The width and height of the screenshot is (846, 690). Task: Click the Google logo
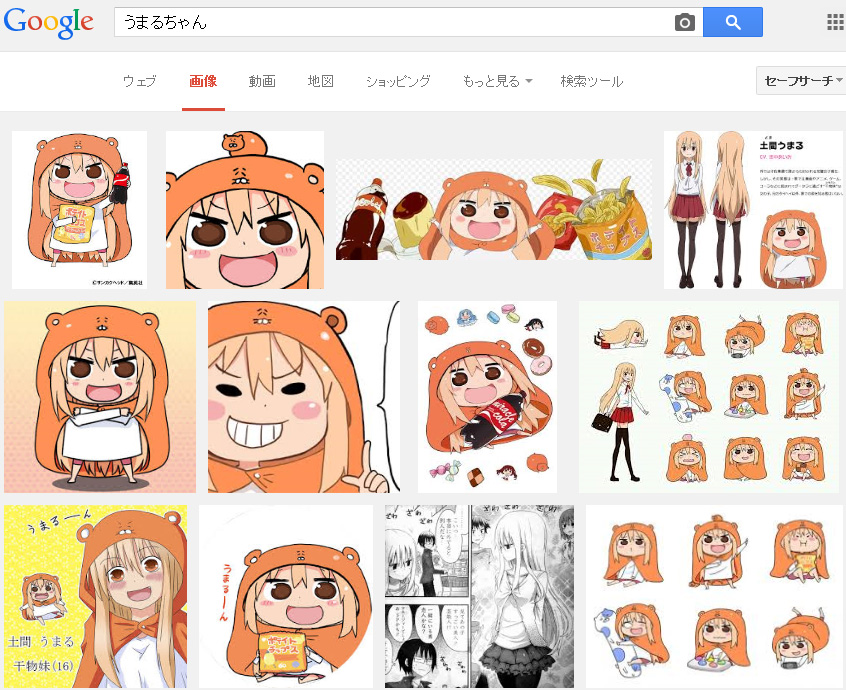49,23
